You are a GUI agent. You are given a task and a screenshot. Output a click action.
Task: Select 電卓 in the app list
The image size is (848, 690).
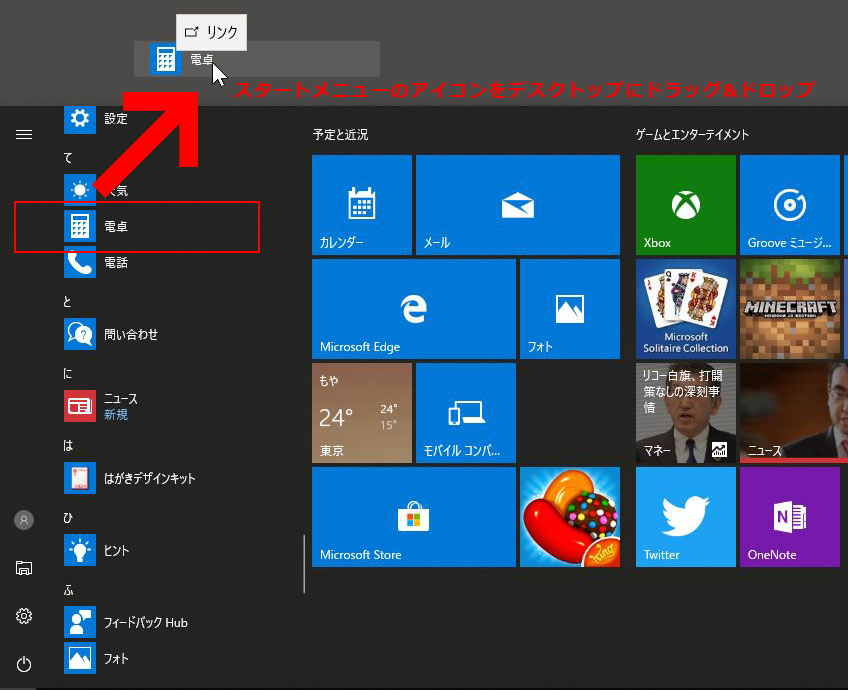pyautogui.click(x=116, y=227)
